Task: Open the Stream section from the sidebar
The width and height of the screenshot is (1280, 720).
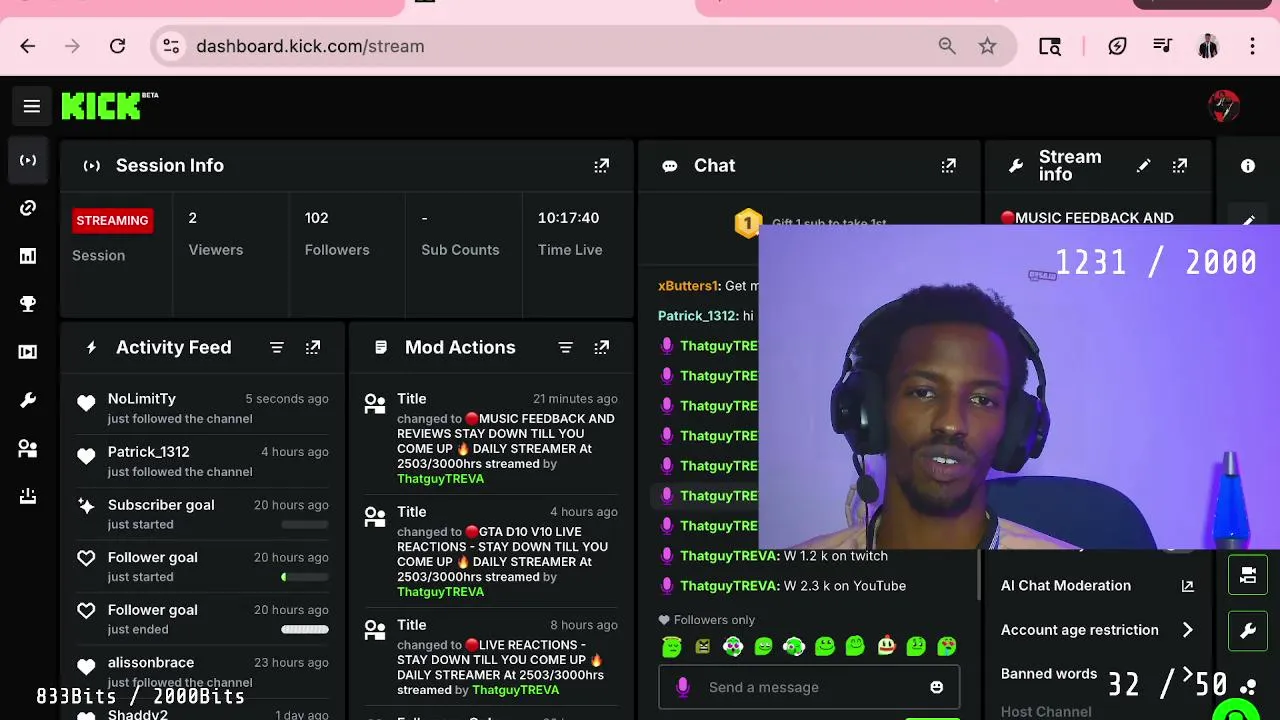Action: coord(28,160)
